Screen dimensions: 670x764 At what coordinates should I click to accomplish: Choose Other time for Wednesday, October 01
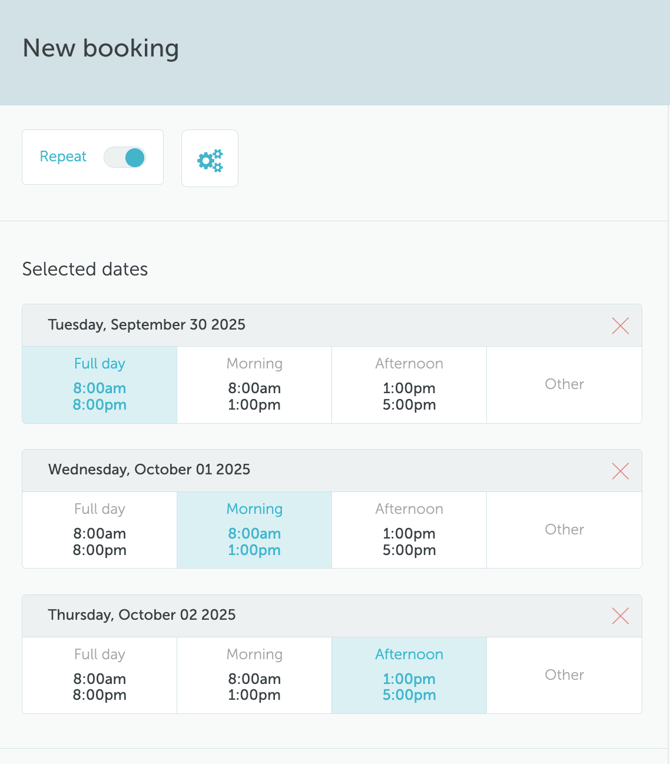click(x=564, y=530)
